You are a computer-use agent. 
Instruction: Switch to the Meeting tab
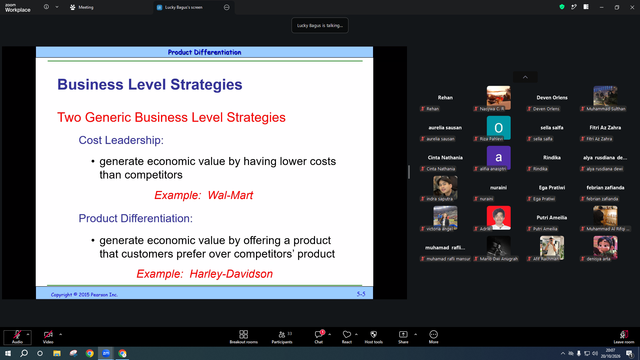[82, 7]
